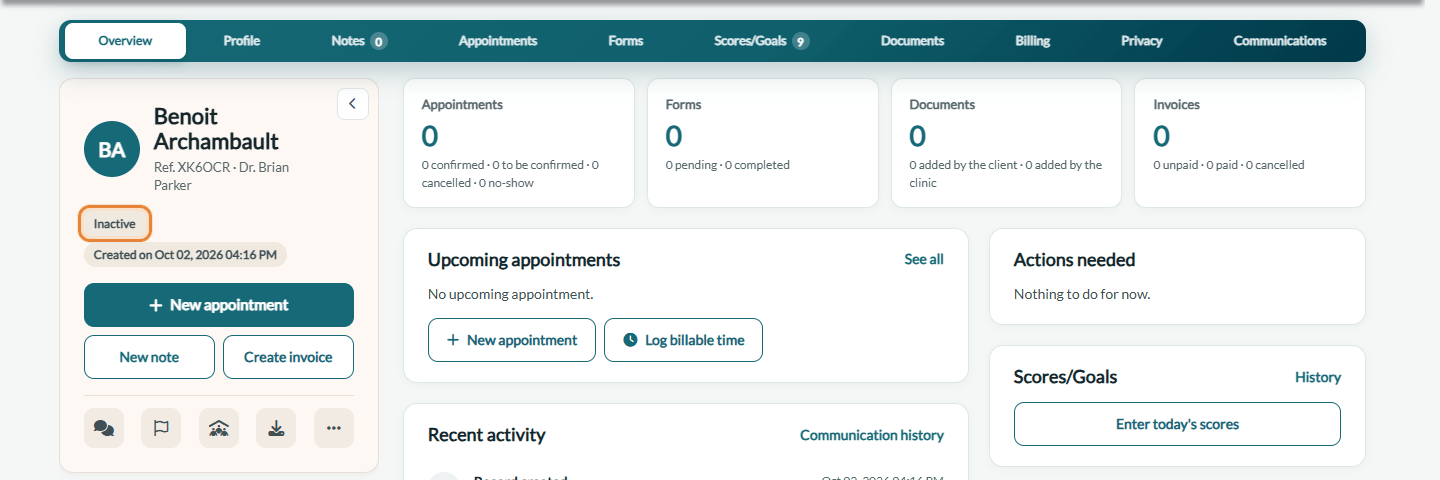Click the 'Ref. XK6OCR · Dr. Brian Parker' text
Viewport: 1440px width, 480px height.
pos(221,176)
